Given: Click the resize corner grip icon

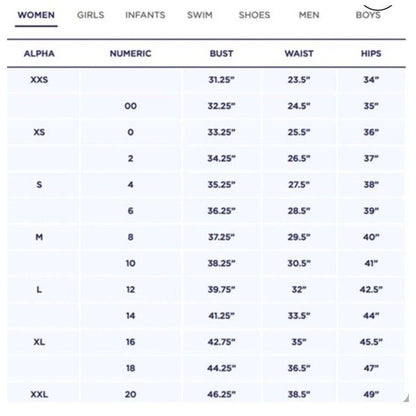Looking at the screenshot, I should tap(406, 398).
